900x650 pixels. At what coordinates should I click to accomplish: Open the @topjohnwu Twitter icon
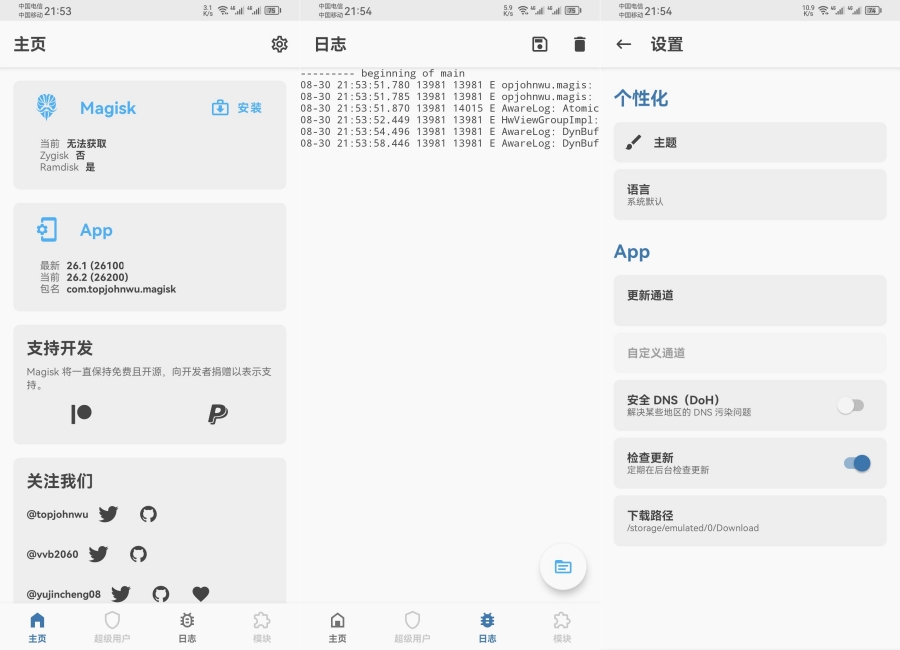(108, 514)
